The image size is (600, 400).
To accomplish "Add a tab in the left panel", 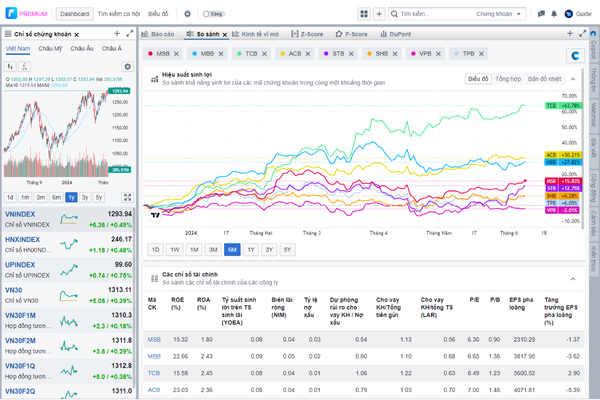I will click(117, 34).
